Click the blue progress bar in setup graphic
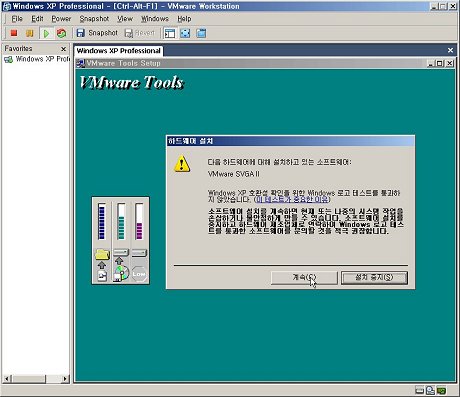460x397 pixels. pyautogui.click(x=102, y=221)
